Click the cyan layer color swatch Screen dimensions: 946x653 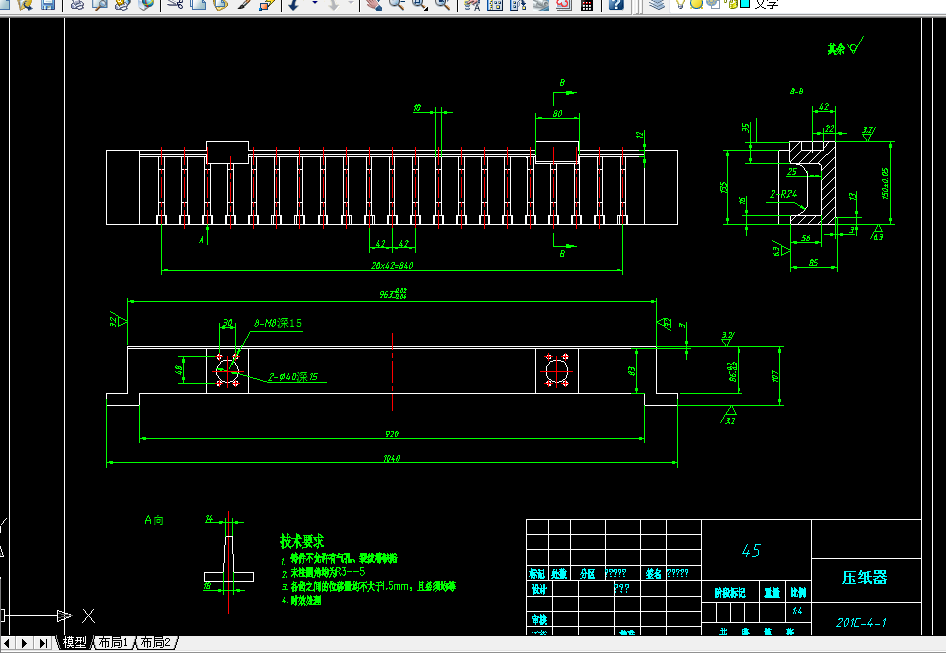(x=745, y=4)
